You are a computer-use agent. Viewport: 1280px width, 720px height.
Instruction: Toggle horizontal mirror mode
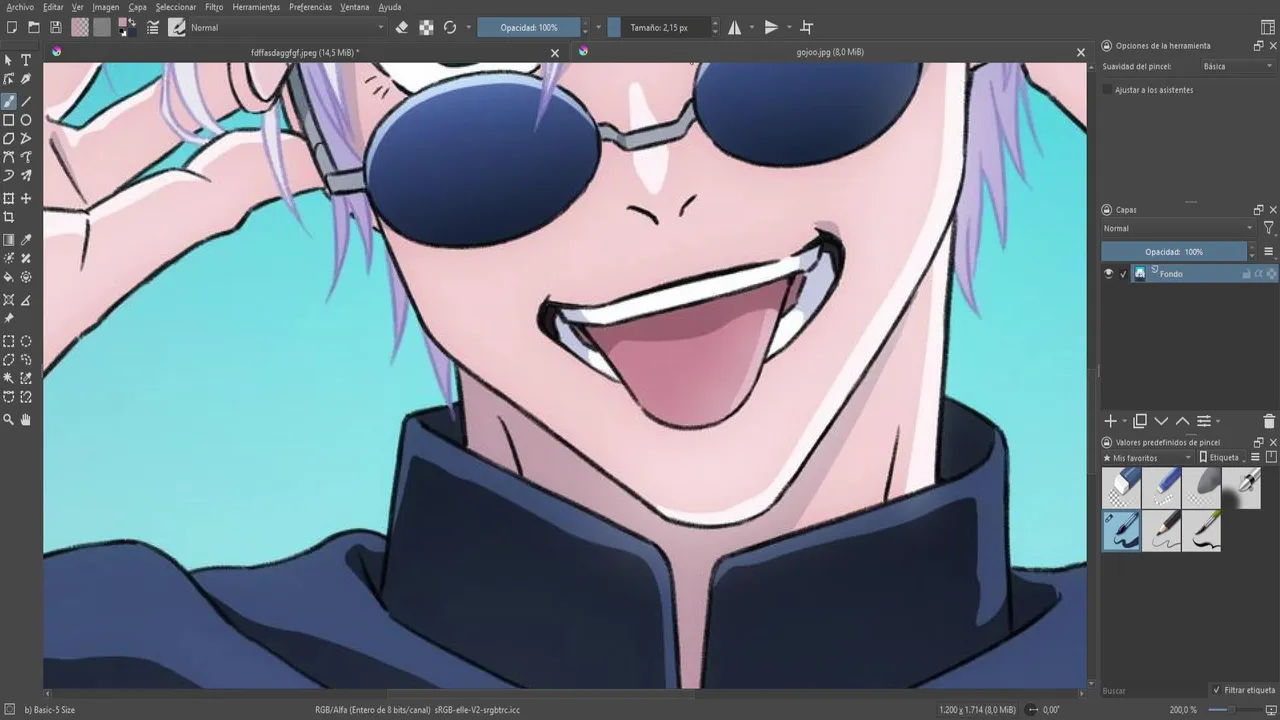pos(734,27)
